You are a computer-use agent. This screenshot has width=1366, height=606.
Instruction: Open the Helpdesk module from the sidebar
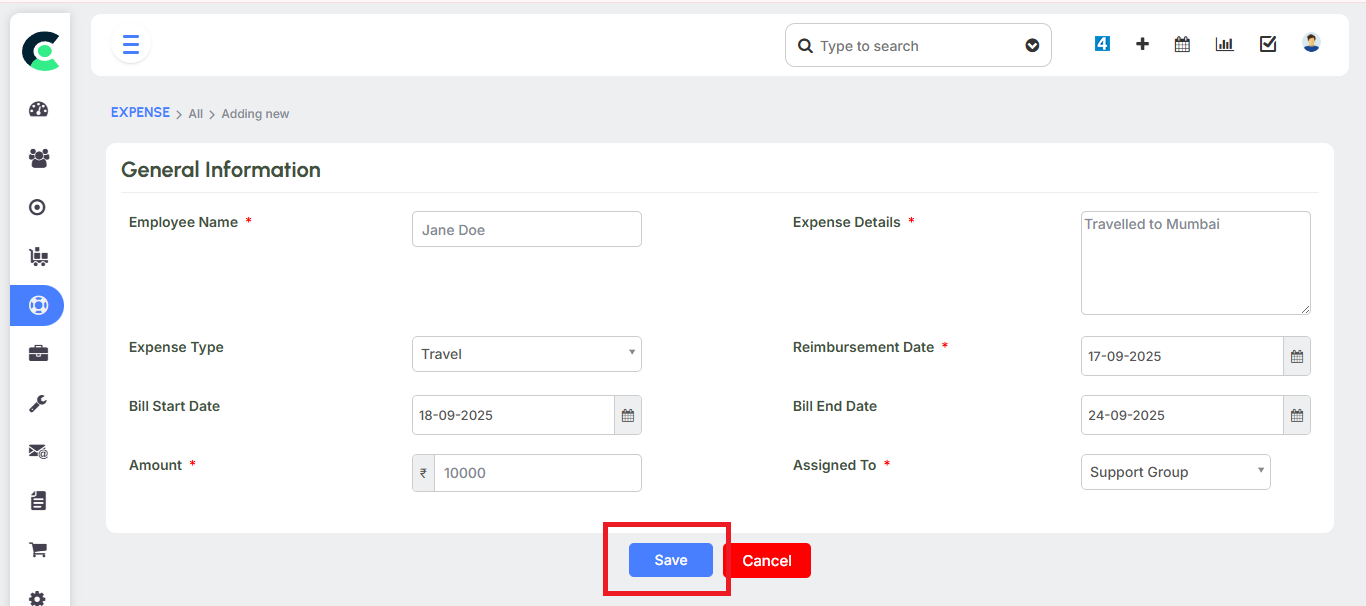click(x=37, y=305)
